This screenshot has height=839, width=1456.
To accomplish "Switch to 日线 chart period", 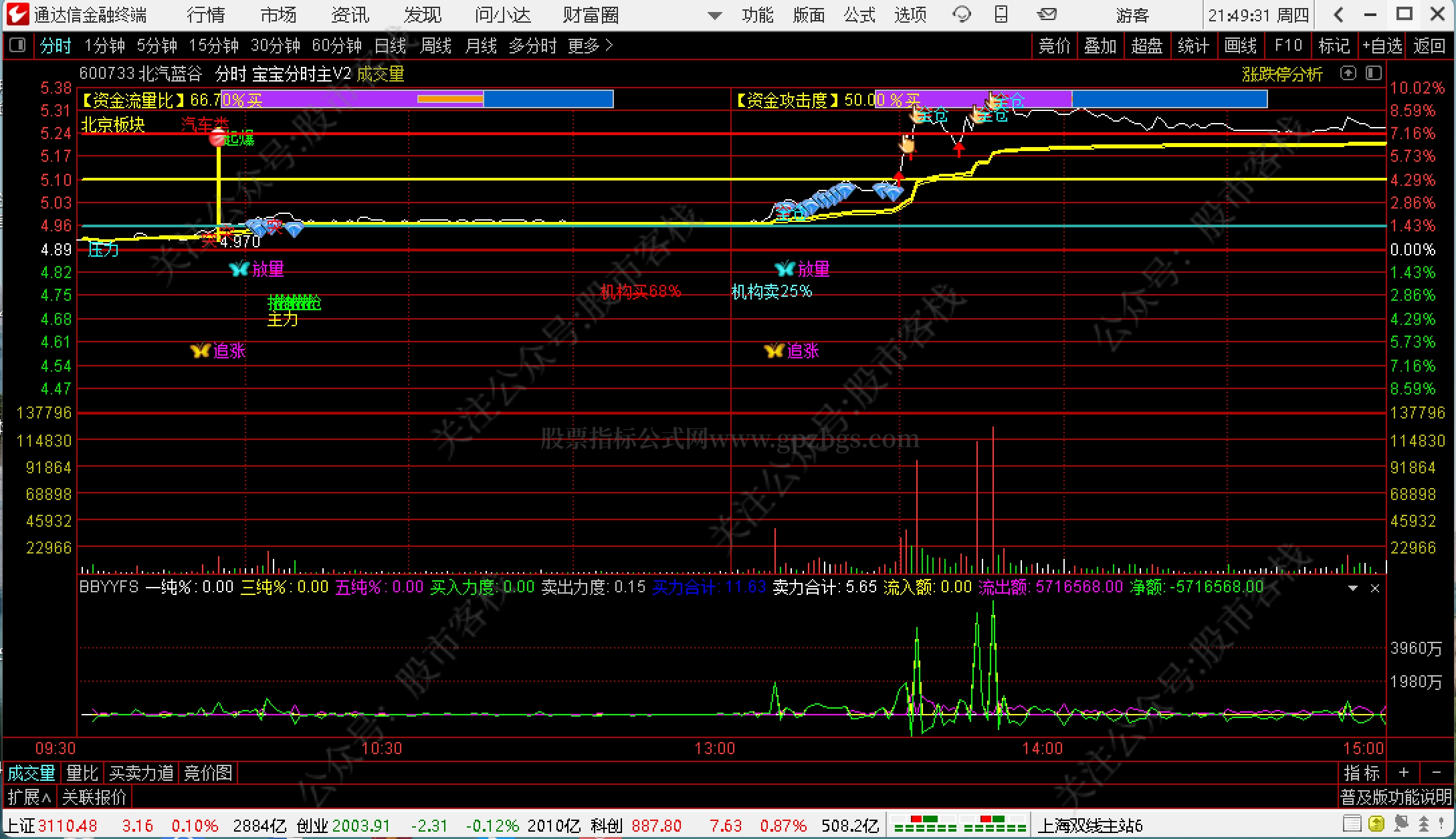I will [391, 45].
